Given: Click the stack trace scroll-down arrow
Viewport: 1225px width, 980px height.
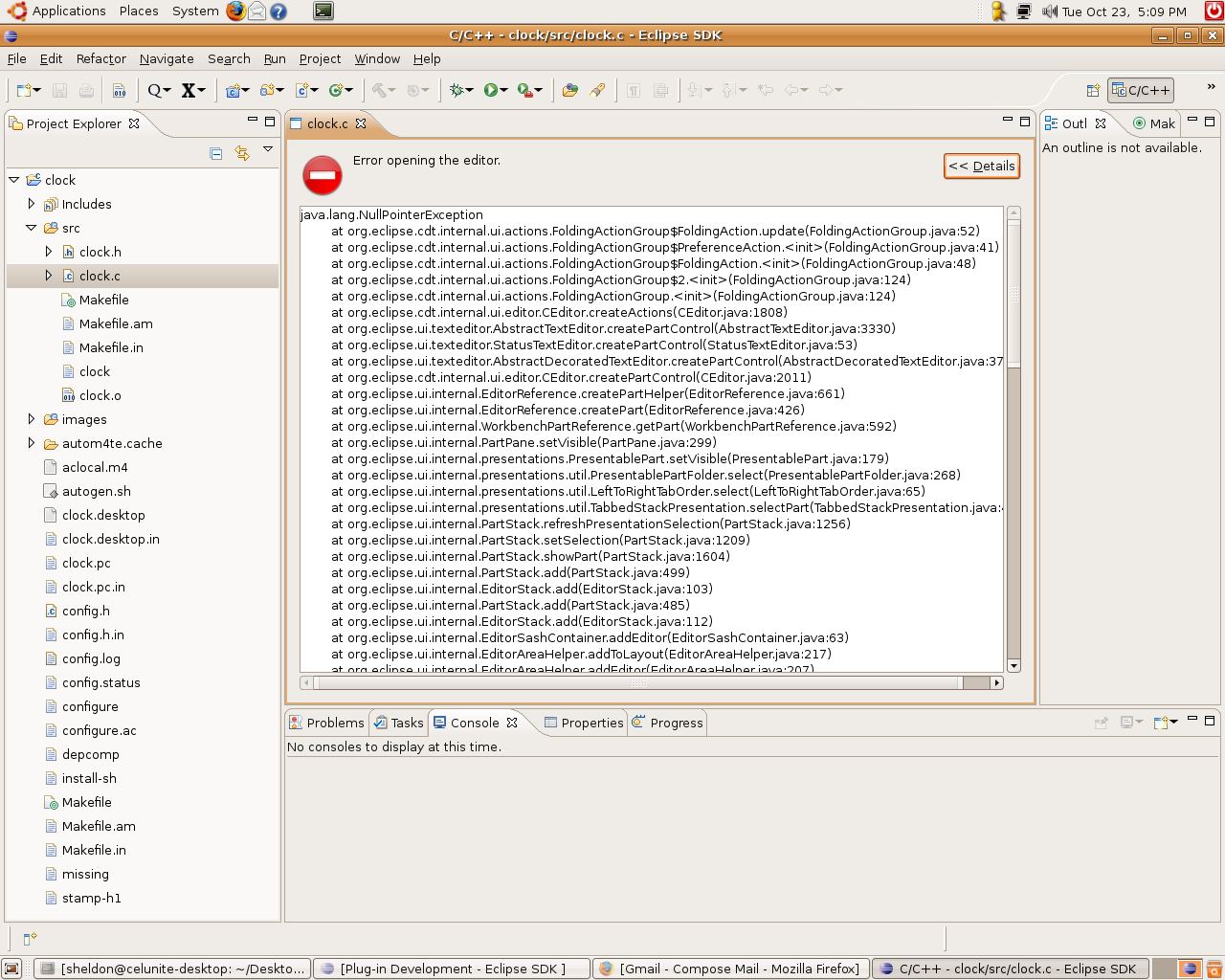Looking at the screenshot, I should 1013,665.
